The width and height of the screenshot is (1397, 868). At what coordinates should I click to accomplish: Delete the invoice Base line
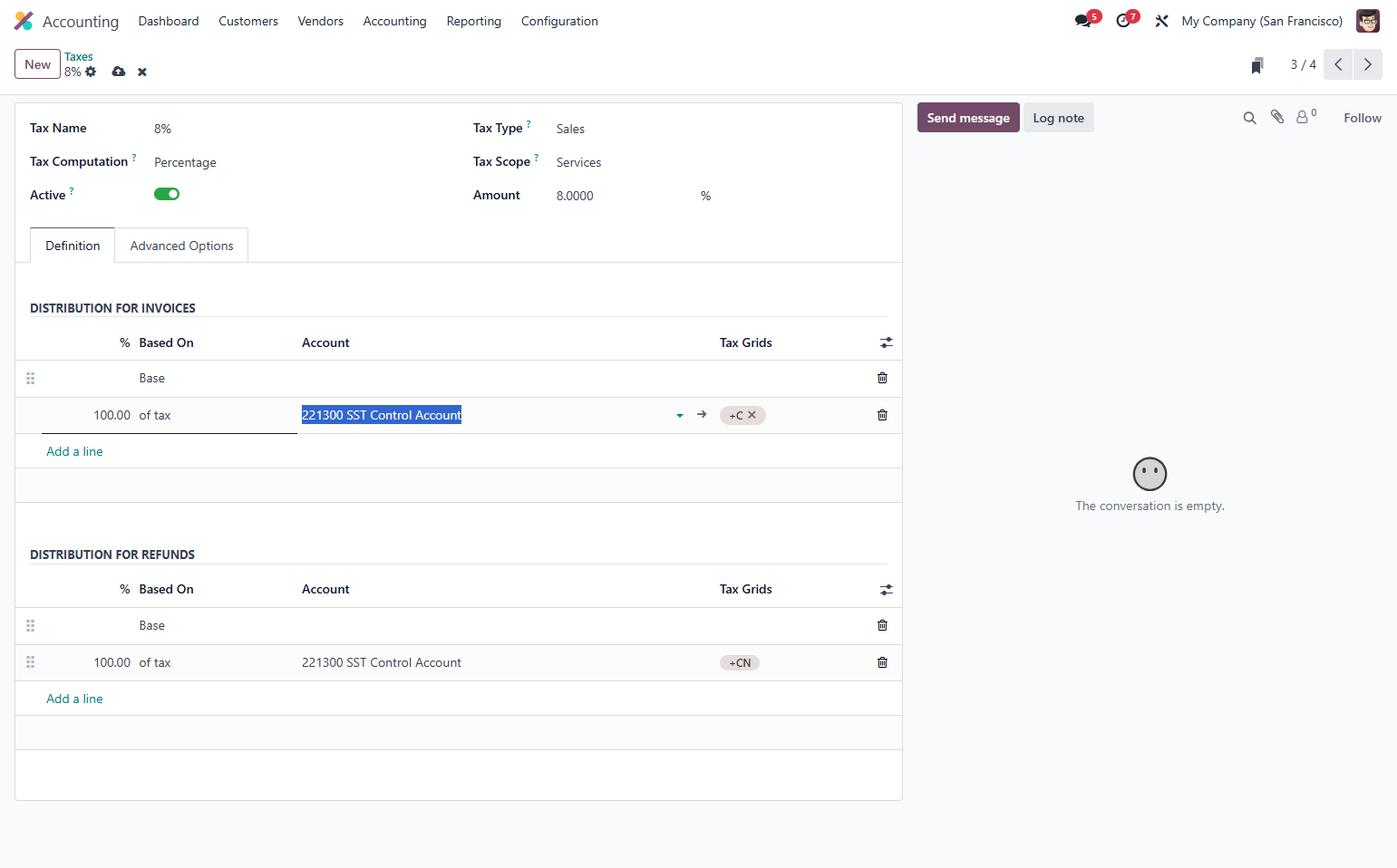coord(882,378)
